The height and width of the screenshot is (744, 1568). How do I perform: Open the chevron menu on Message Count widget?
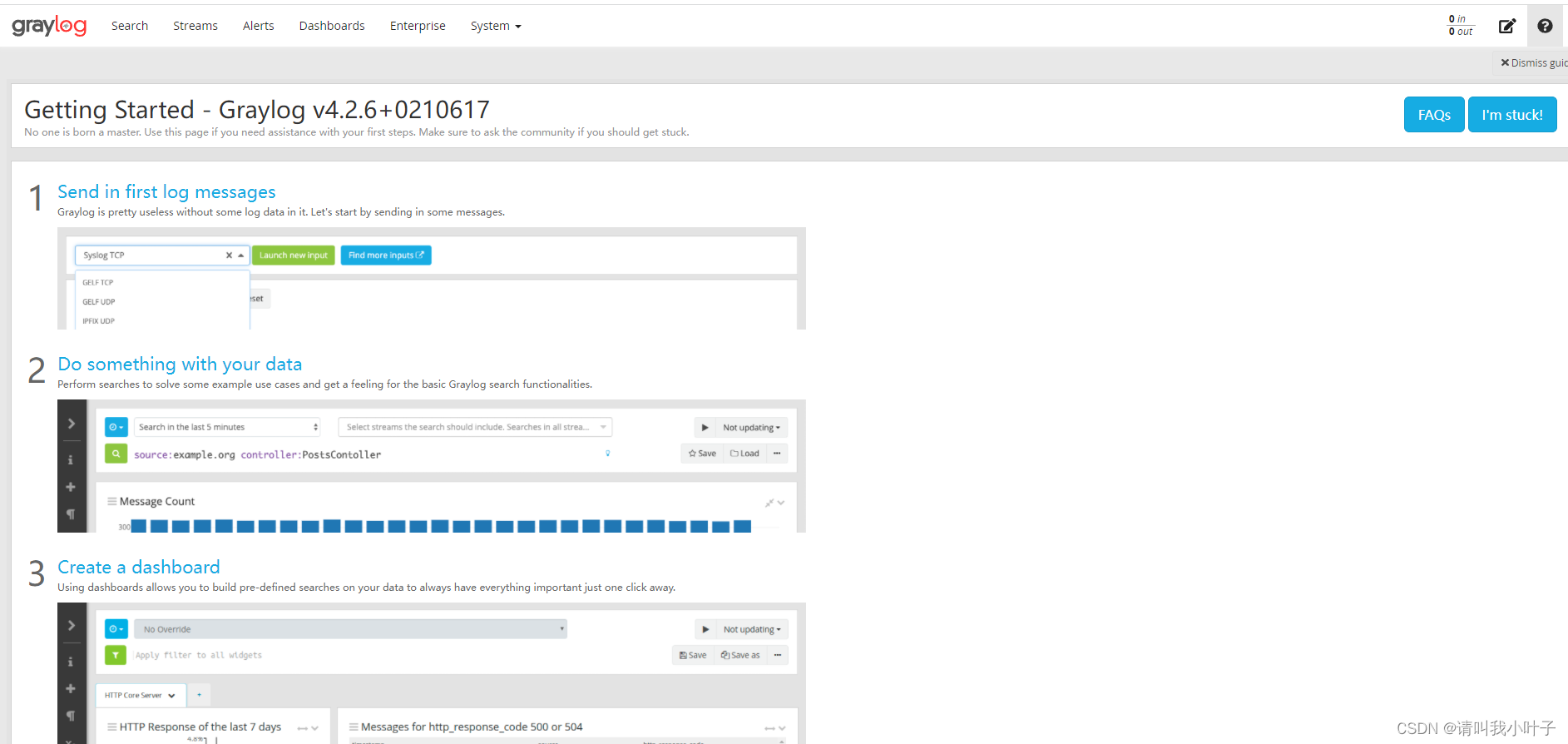click(781, 503)
